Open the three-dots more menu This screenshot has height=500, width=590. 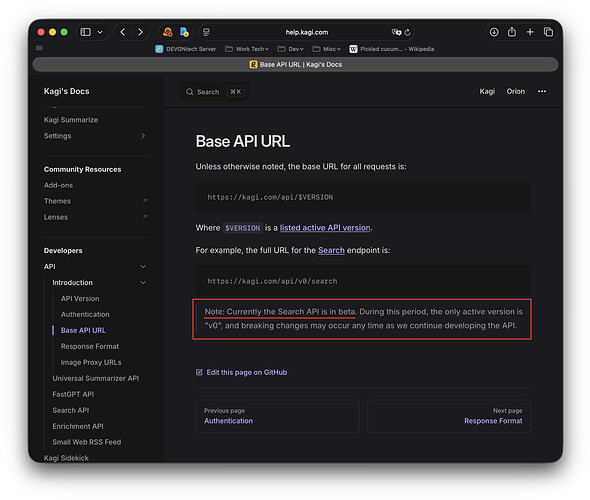542,91
